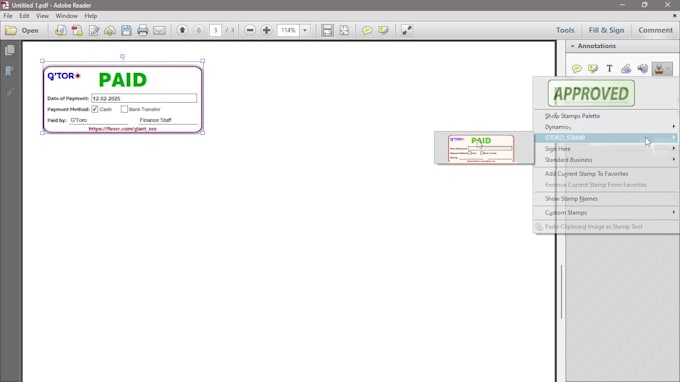Screen dimensions: 680x382
Task: Click the Convert to PDF toolbar icon
Action: (77, 30)
